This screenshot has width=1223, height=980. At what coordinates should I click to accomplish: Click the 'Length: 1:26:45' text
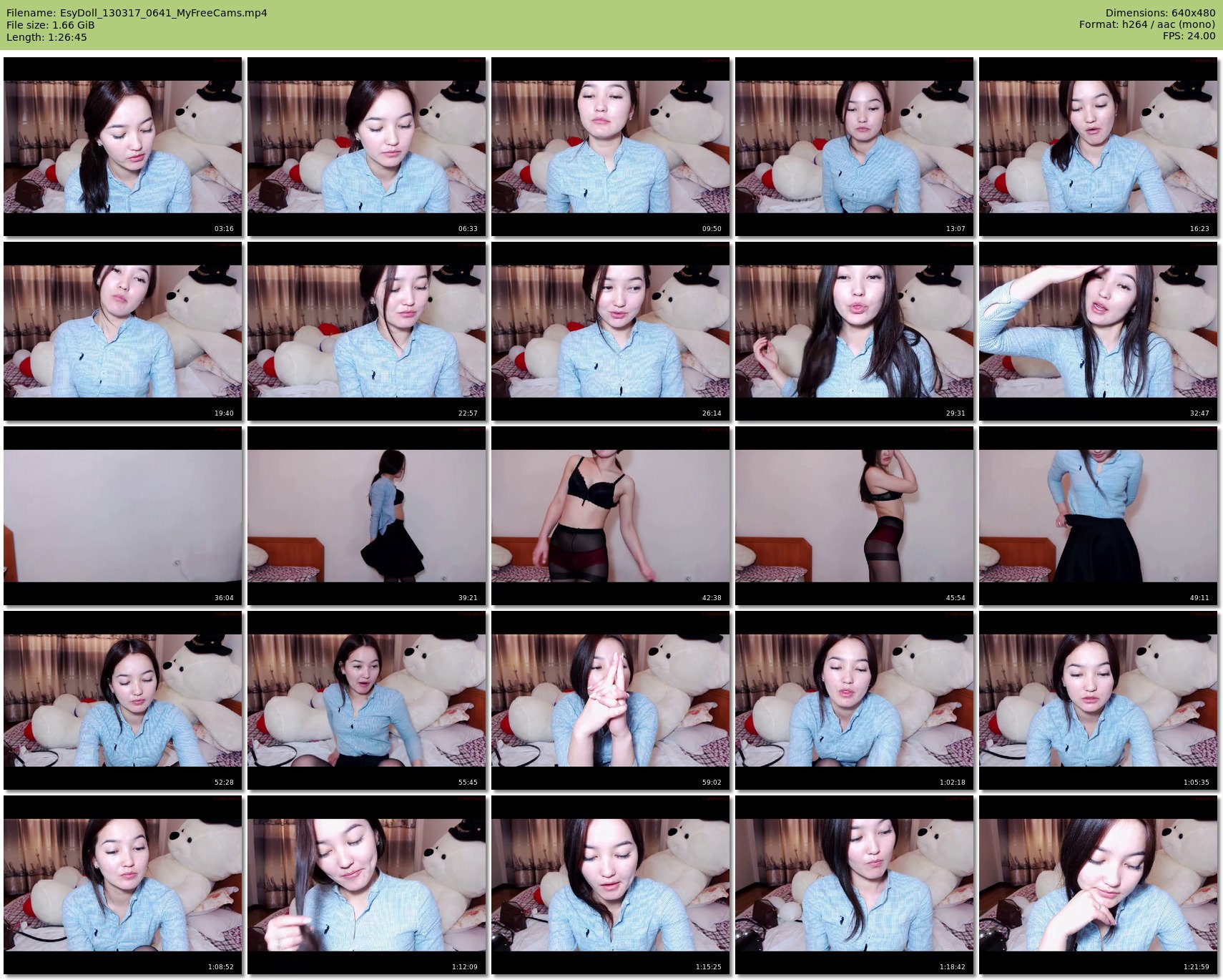[x=46, y=37]
